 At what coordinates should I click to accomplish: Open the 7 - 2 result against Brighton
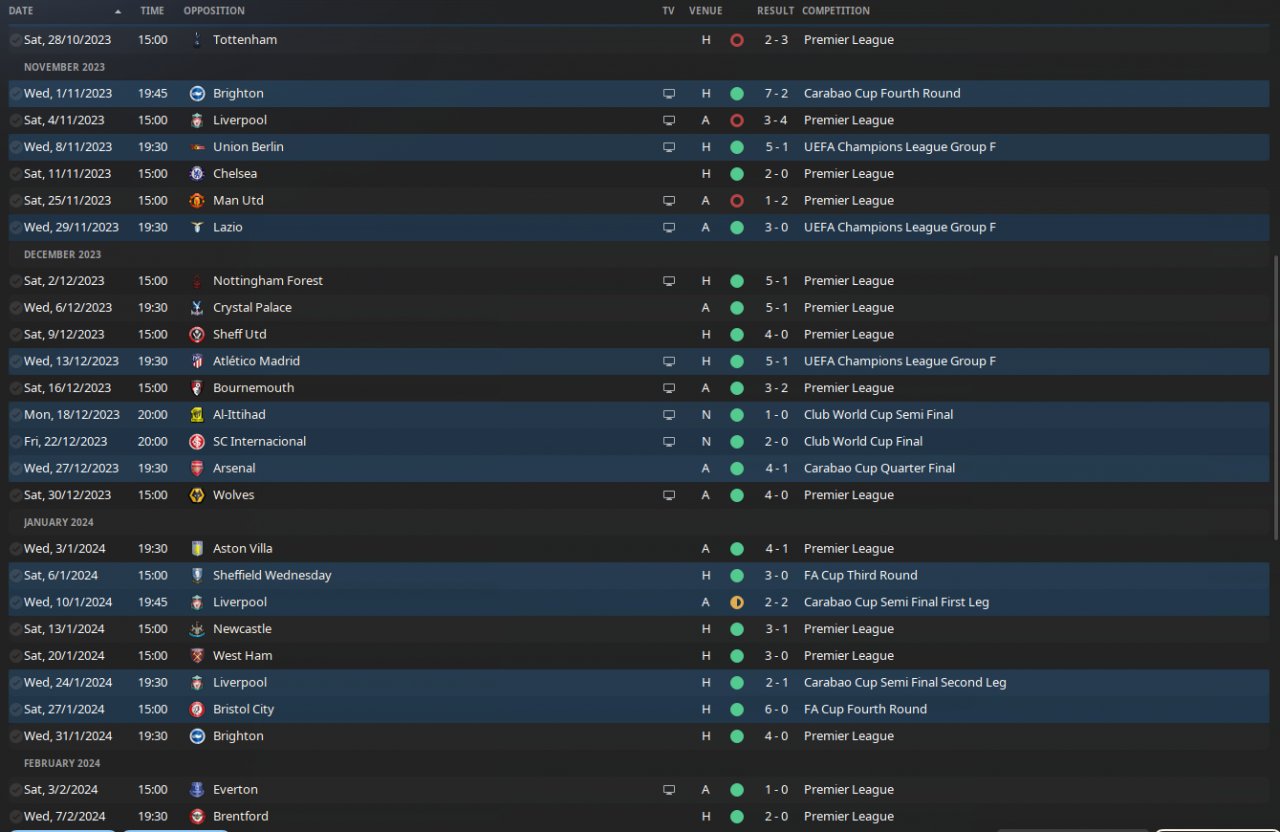point(776,93)
